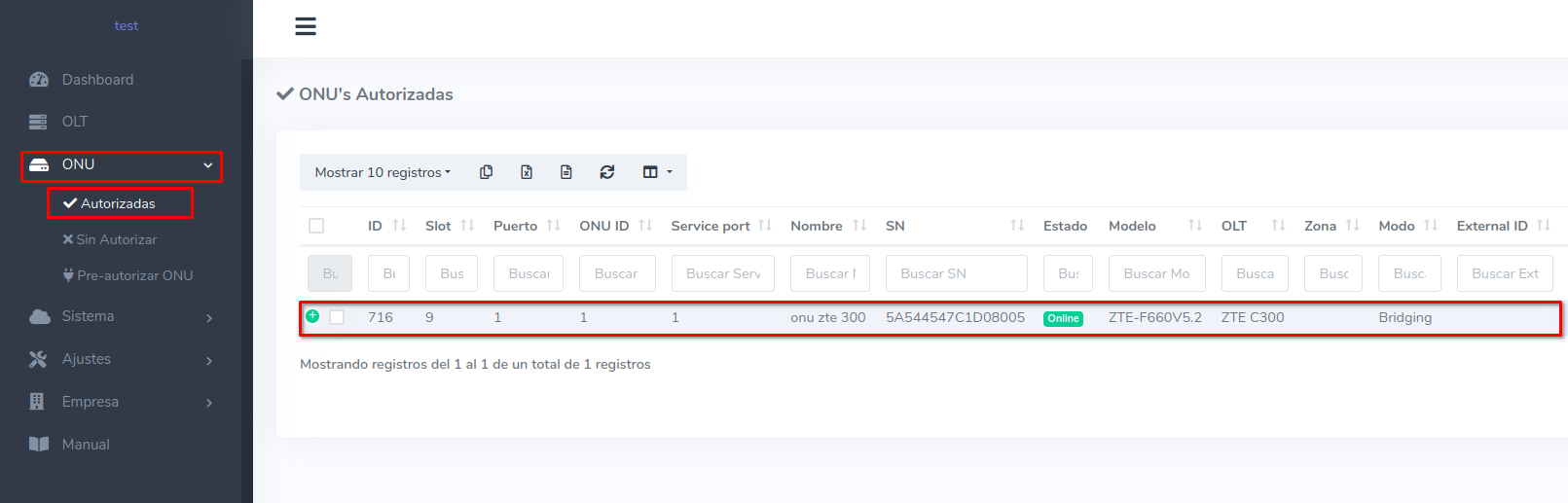
Task: Tick the select-all checkbox in table header
Action: 316,226
